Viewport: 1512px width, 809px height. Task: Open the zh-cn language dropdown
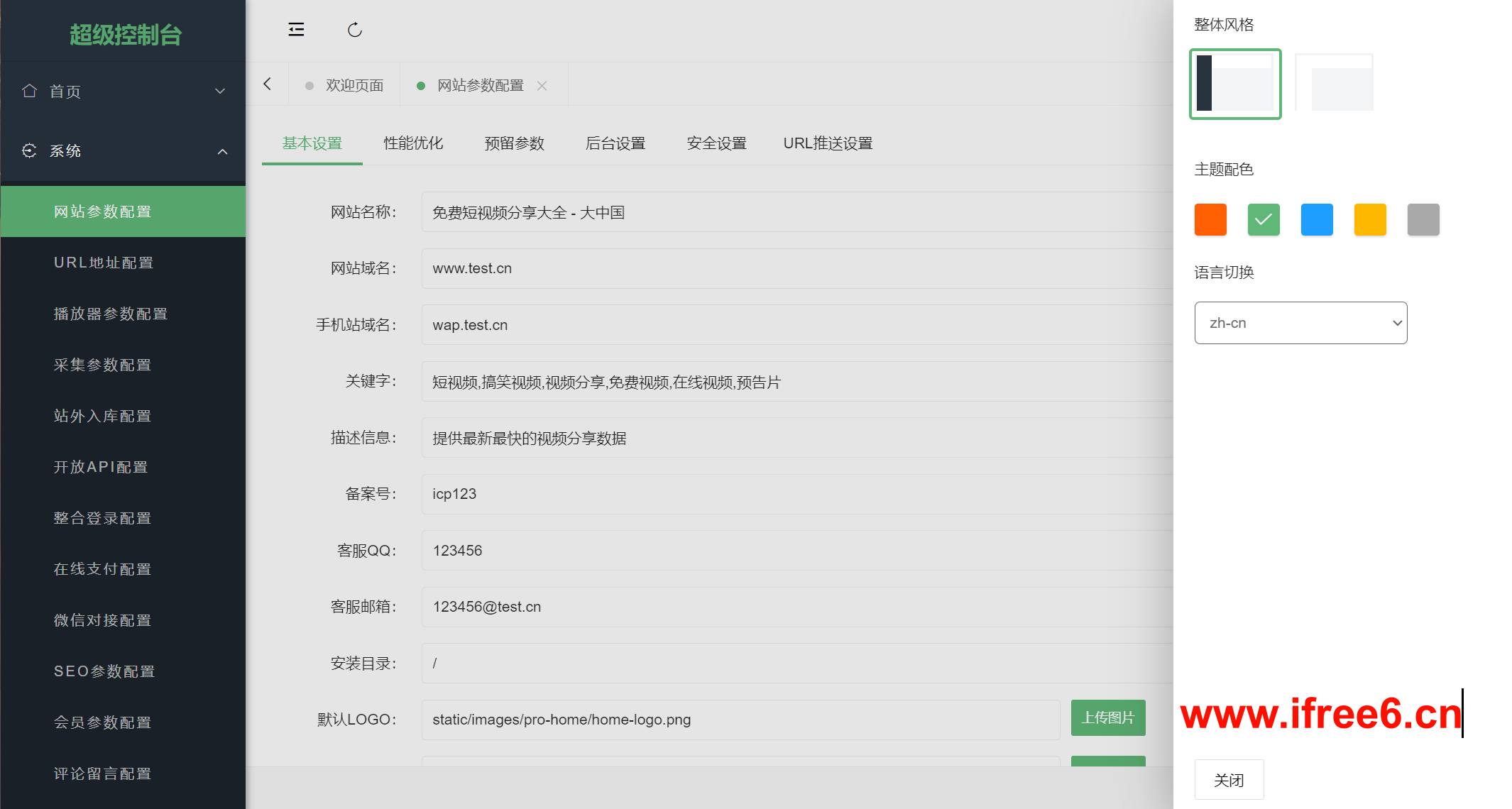(x=1300, y=323)
